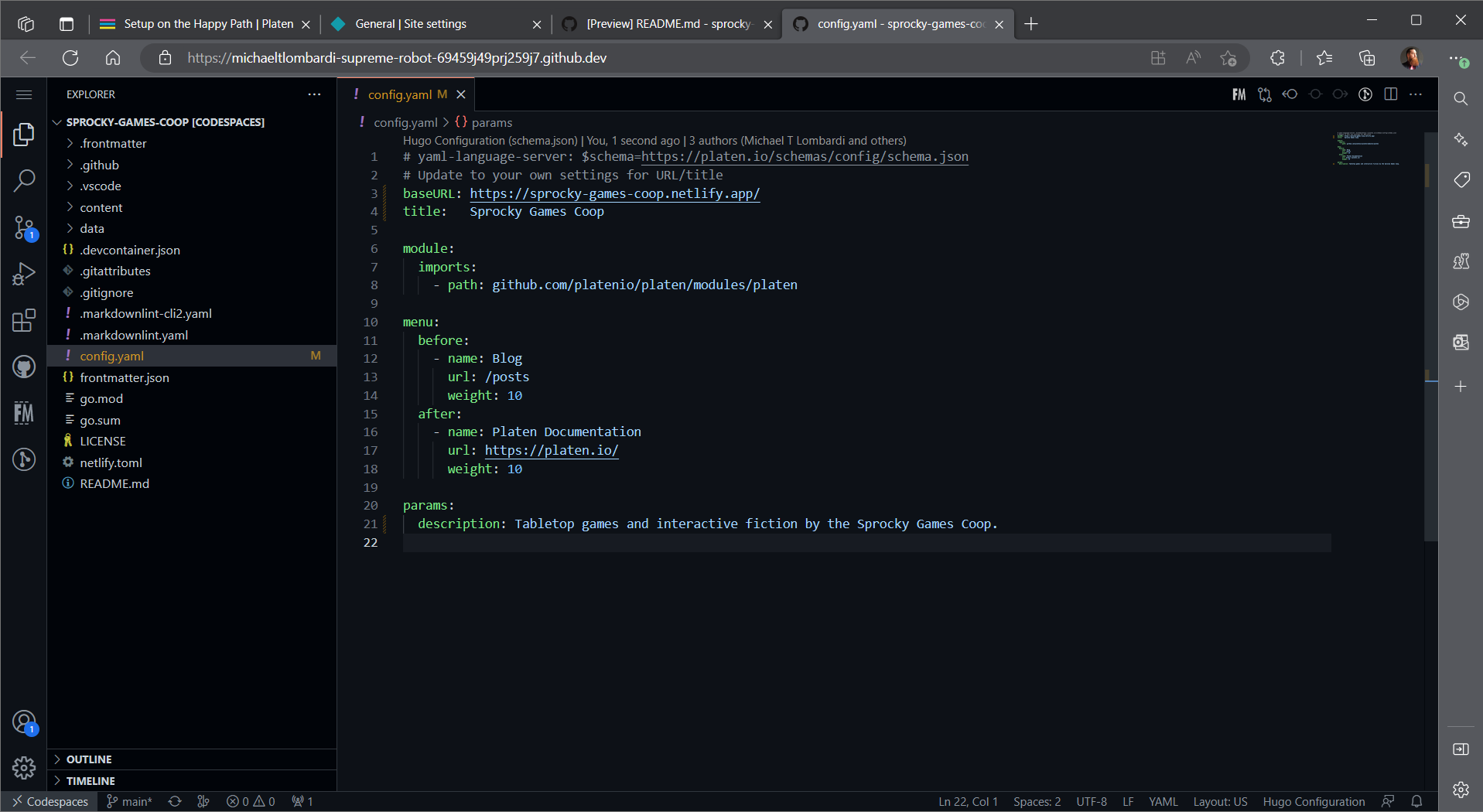Click the YAML language mode in status bar

pyautogui.click(x=1163, y=801)
